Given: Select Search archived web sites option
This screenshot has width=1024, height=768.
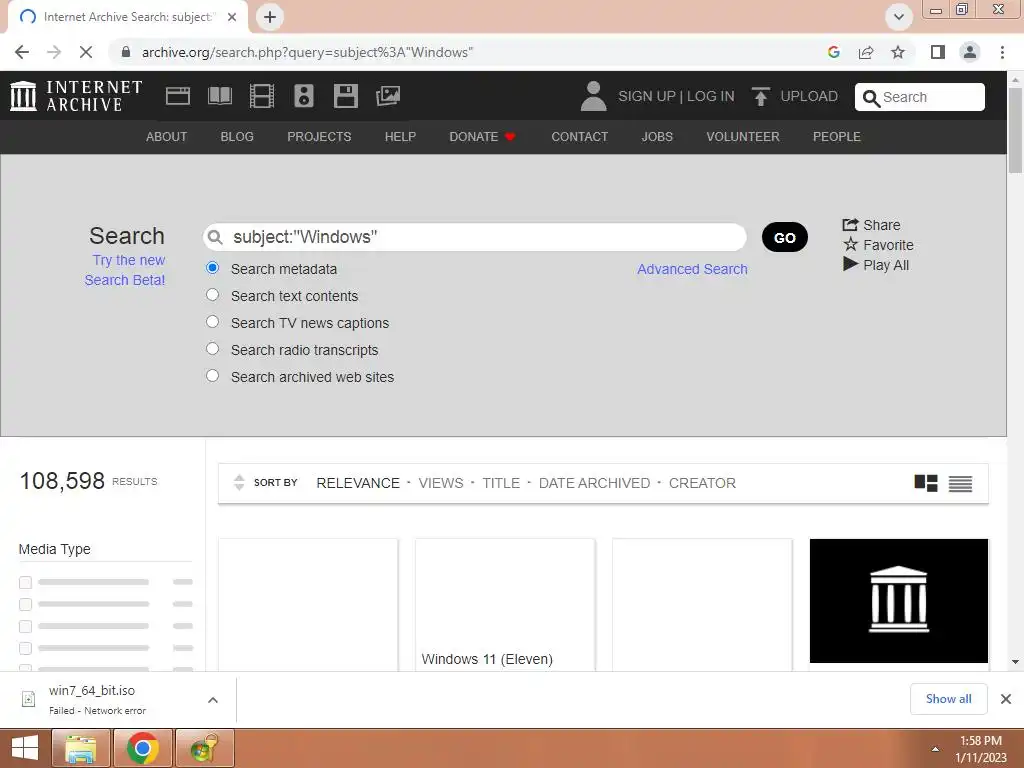Looking at the screenshot, I should 212,376.
